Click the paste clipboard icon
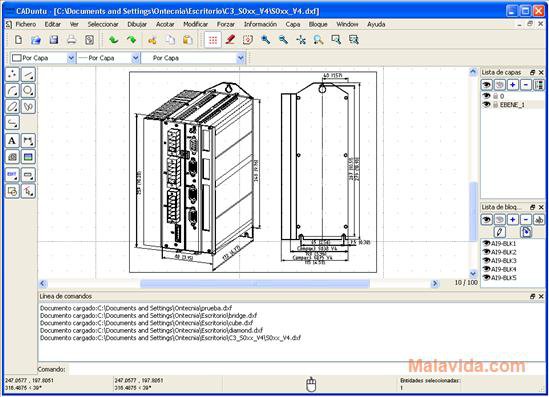The height and width of the screenshot is (397, 549). coord(188,40)
